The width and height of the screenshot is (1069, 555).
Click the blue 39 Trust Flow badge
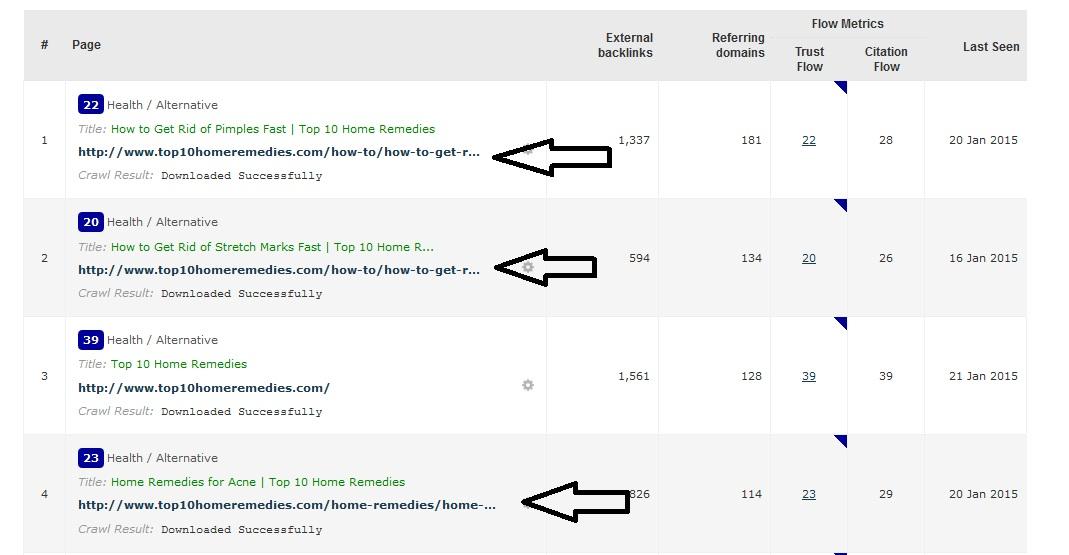point(91,340)
